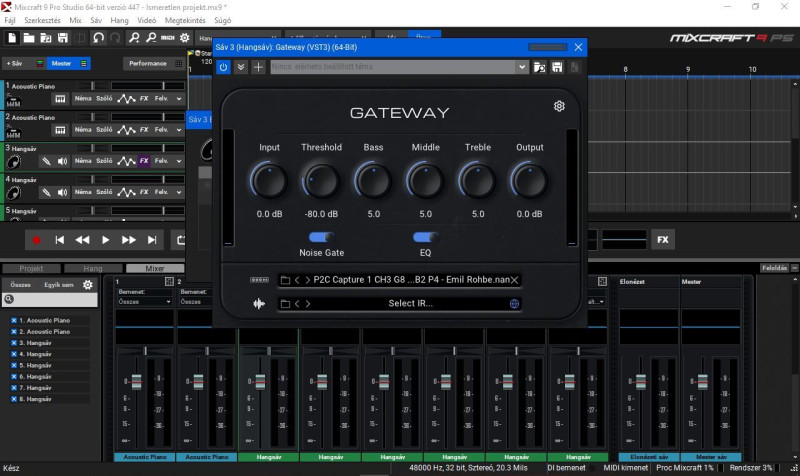Open a project with the folder icon
The height and width of the screenshot is (476, 800).
(x=29, y=37)
